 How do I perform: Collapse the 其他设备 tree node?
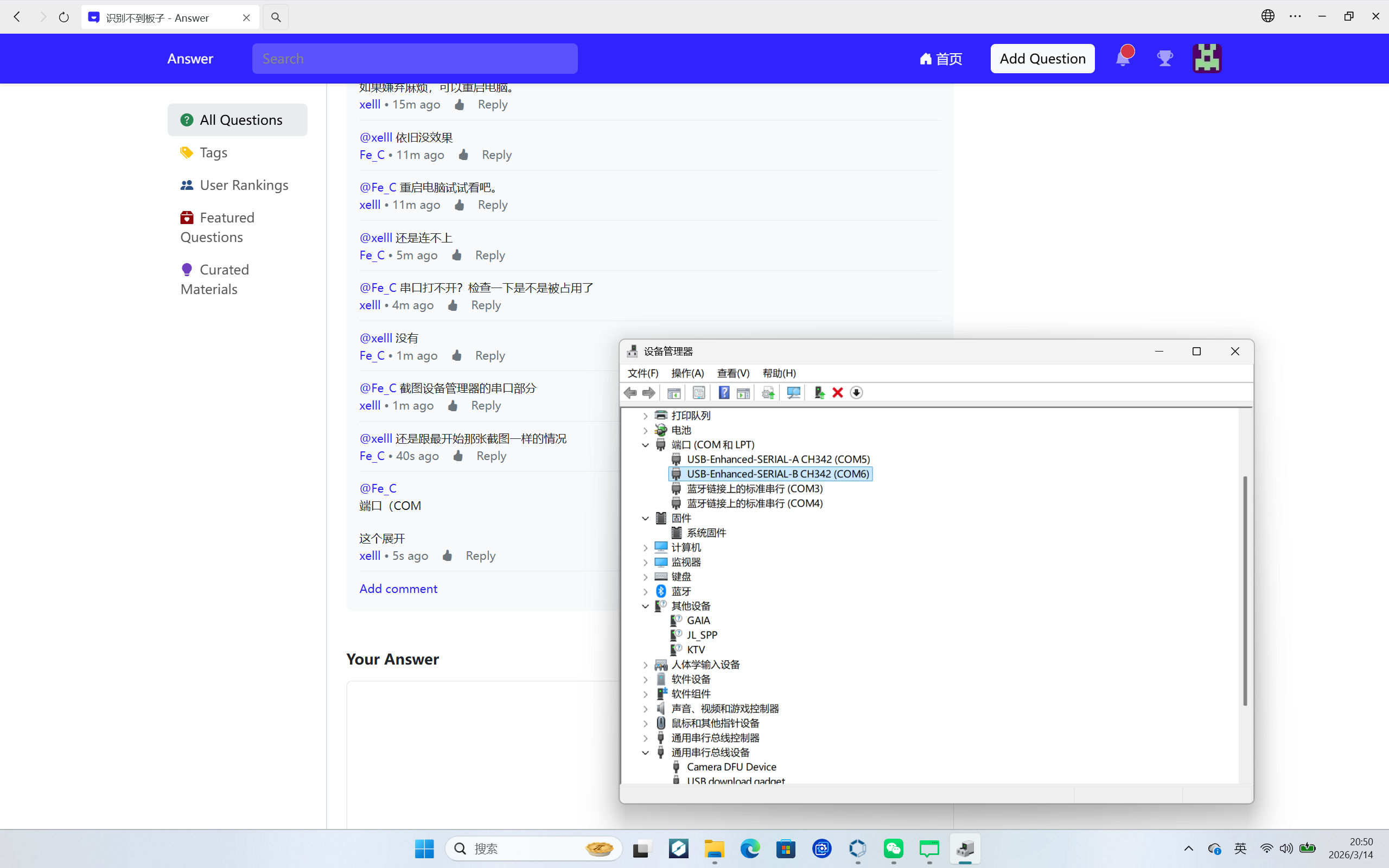coord(645,606)
